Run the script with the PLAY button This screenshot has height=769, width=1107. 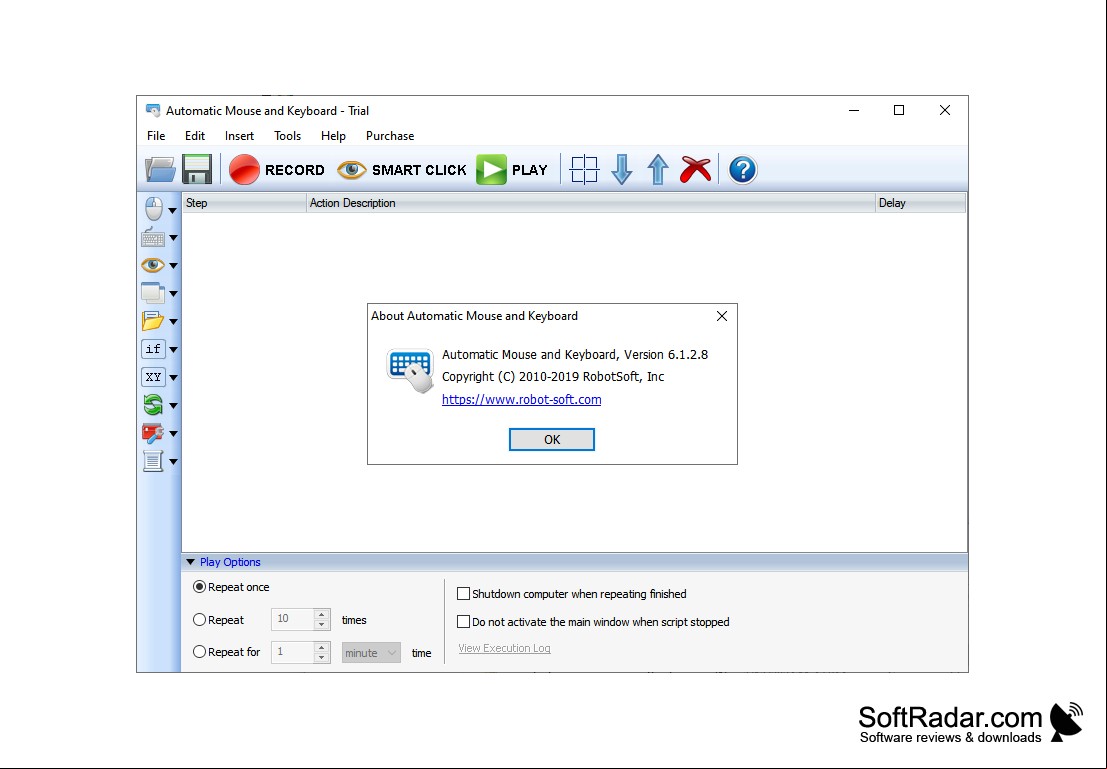coord(512,169)
